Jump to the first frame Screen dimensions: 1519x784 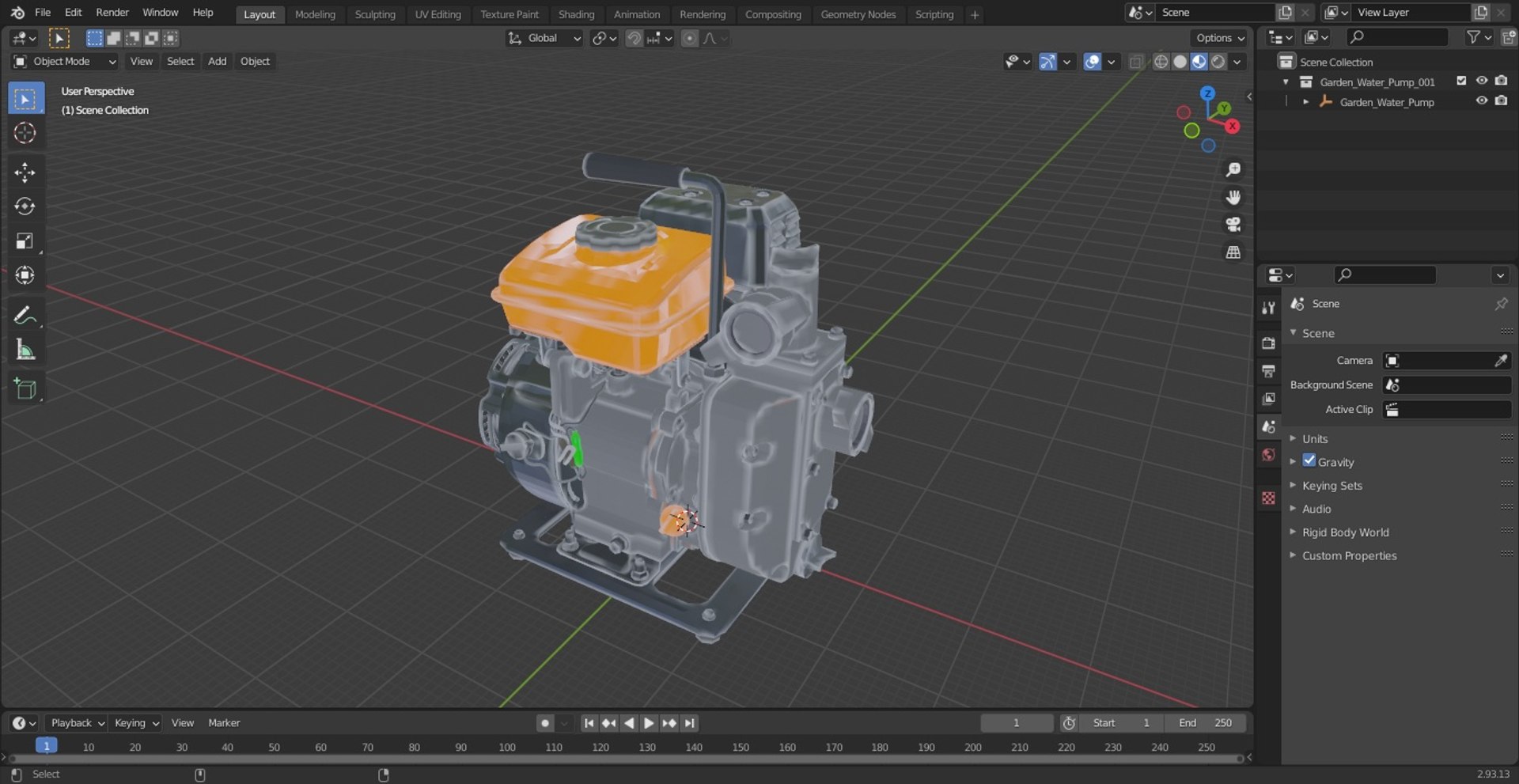point(589,723)
